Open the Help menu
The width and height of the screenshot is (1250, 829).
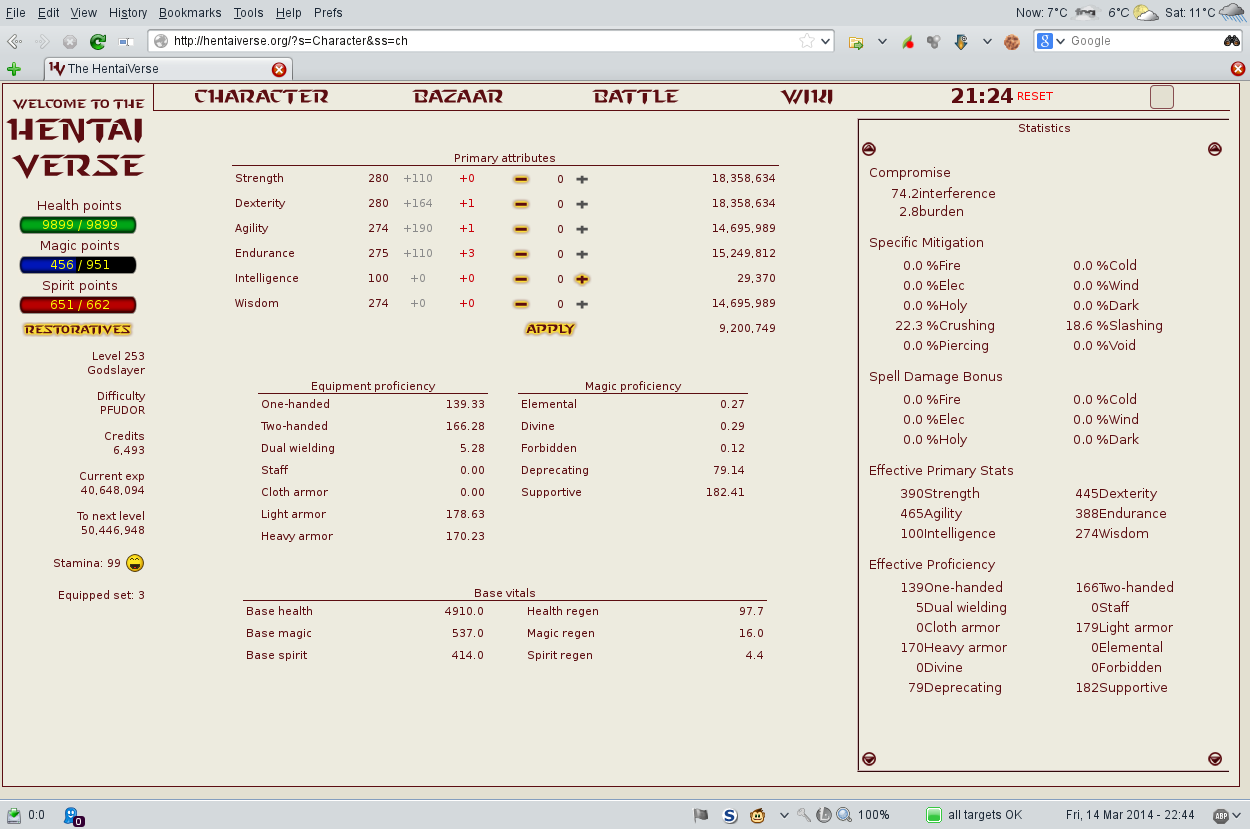click(x=288, y=13)
